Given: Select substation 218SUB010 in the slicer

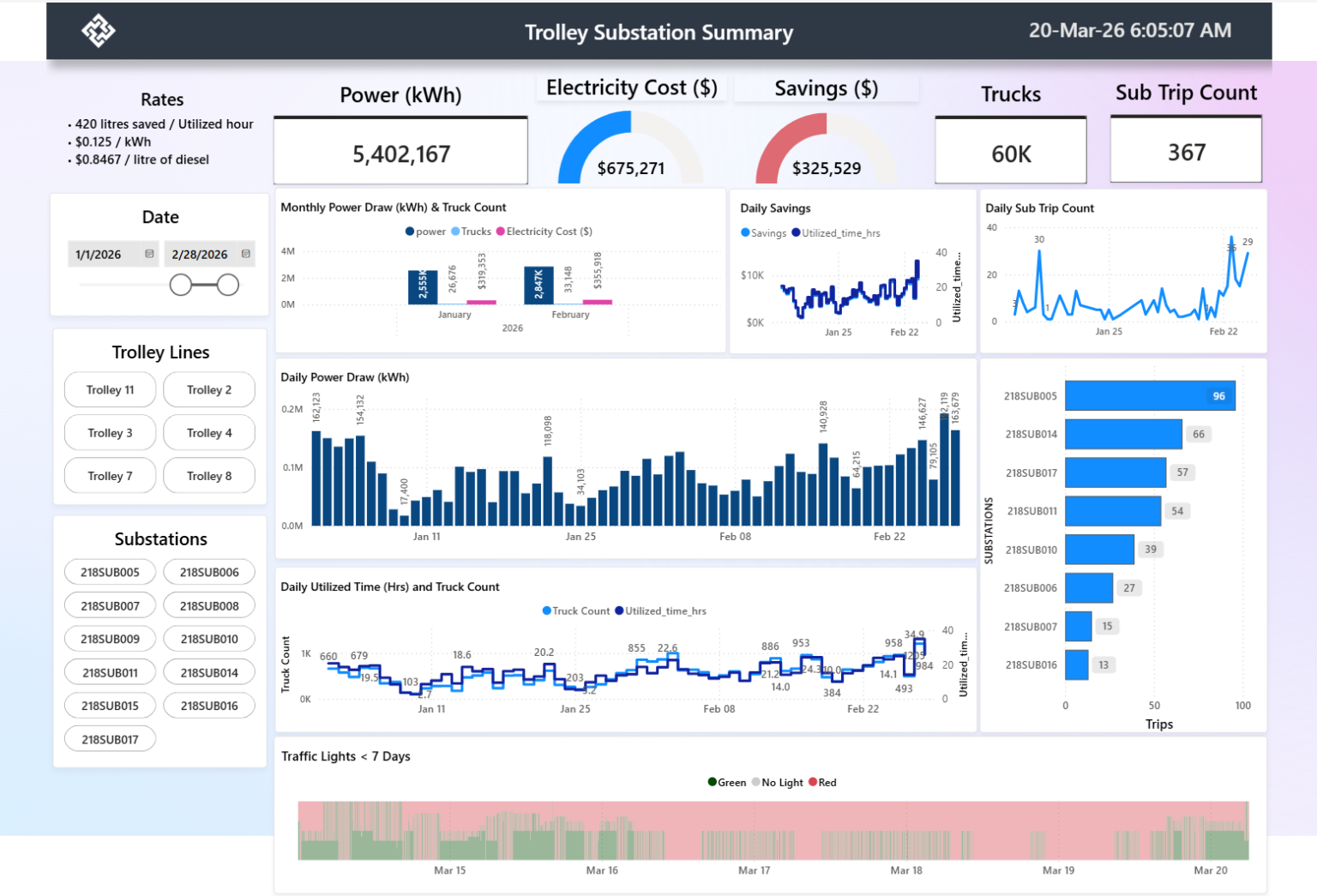Looking at the screenshot, I should pos(208,638).
